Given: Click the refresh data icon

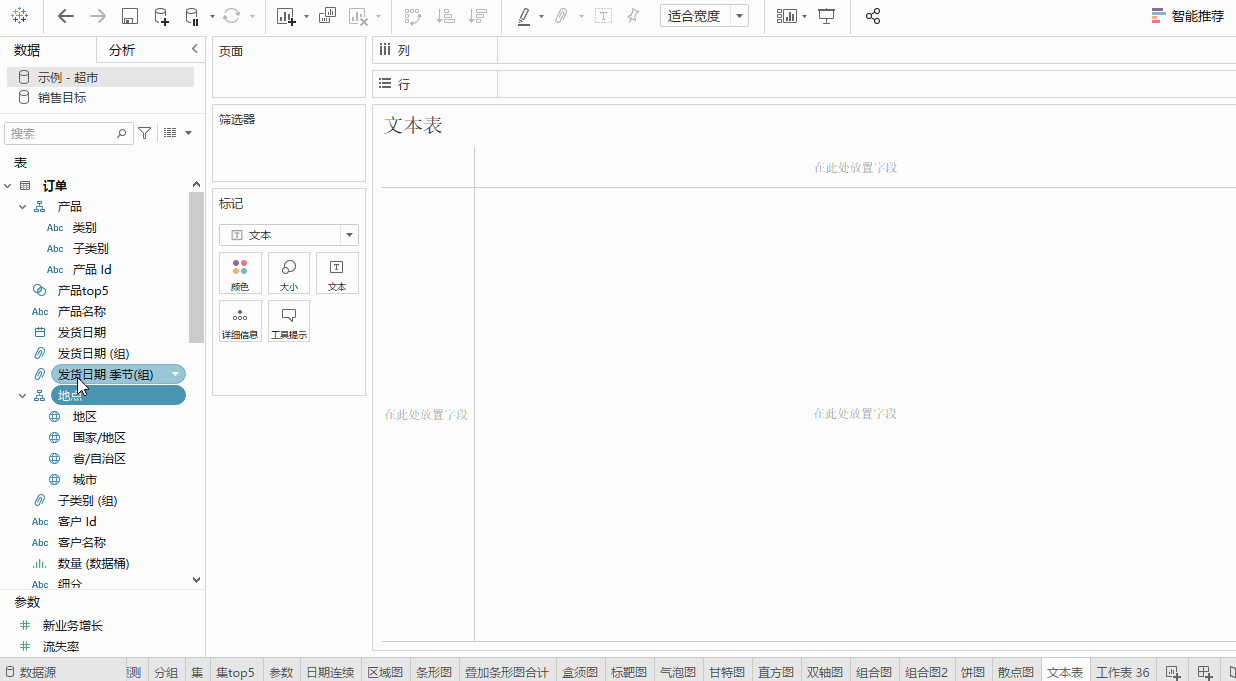Looking at the screenshot, I should click(231, 16).
